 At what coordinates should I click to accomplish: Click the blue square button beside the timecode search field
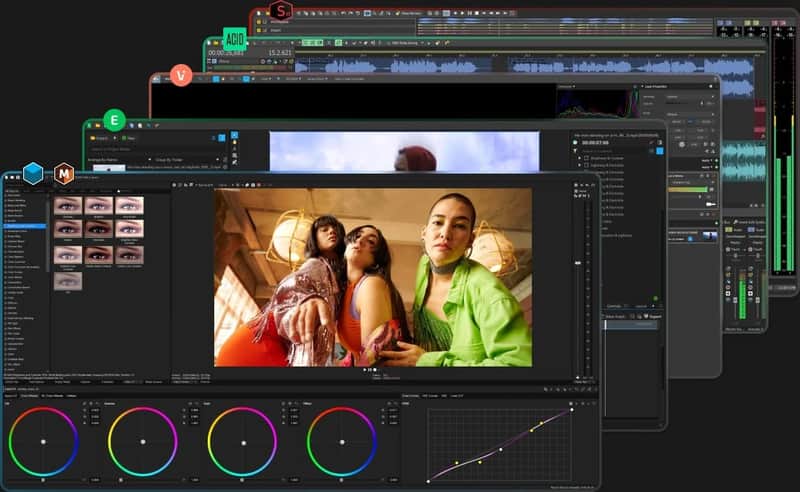[659, 152]
